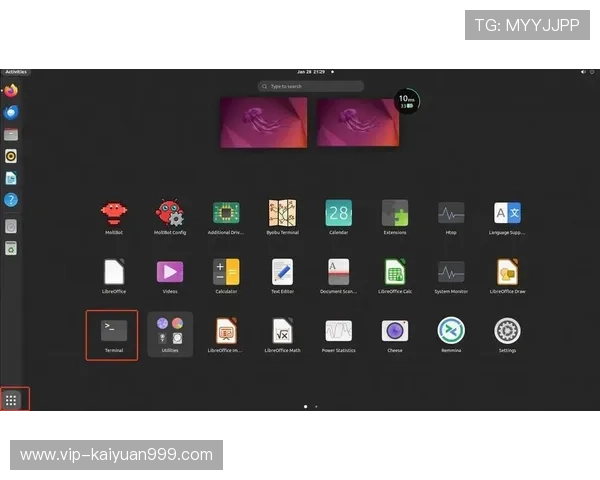Click the Show Applications grid button
This screenshot has height=480, width=600.
pos(11,400)
